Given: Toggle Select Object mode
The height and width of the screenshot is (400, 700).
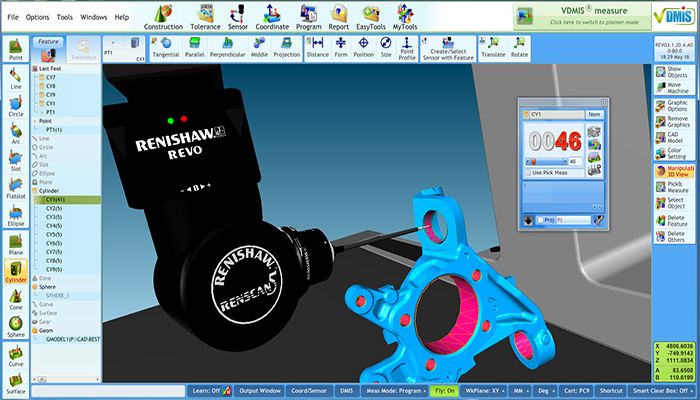Looking at the screenshot, I should click(674, 203).
